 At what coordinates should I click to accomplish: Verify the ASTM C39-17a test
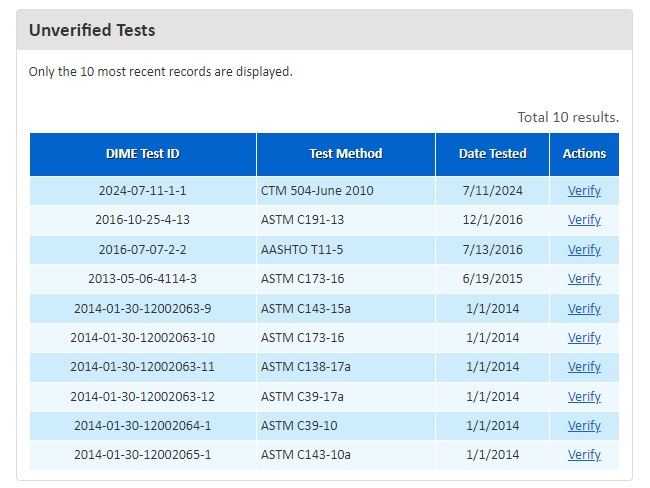tap(584, 397)
